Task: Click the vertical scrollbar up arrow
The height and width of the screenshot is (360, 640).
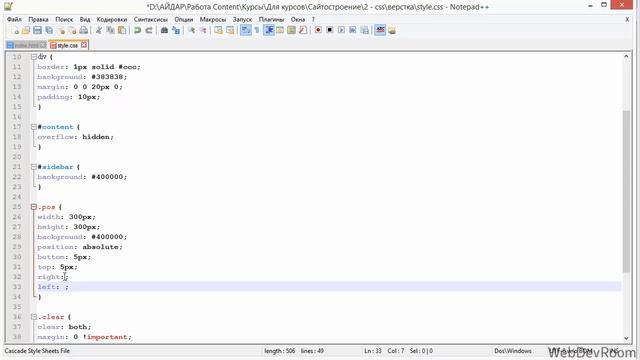Action: [626, 56]
